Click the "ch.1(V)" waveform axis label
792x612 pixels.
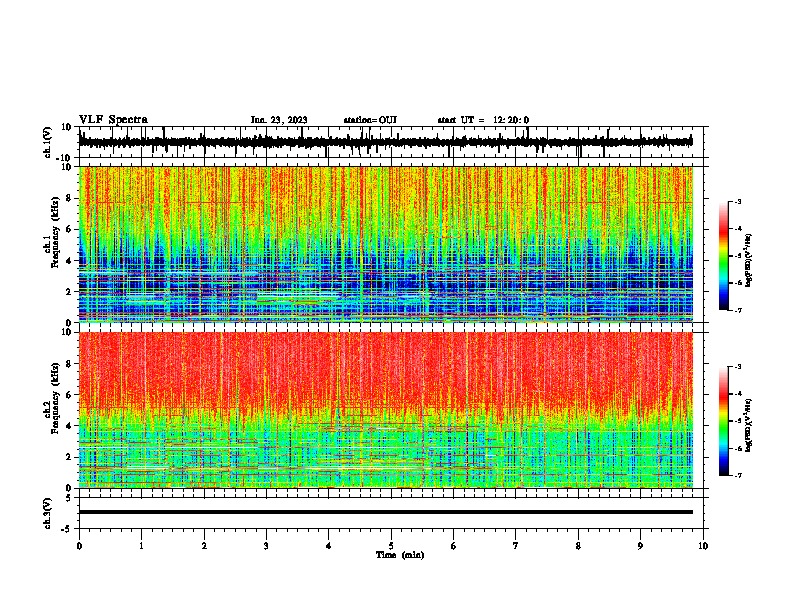point(48,142)
